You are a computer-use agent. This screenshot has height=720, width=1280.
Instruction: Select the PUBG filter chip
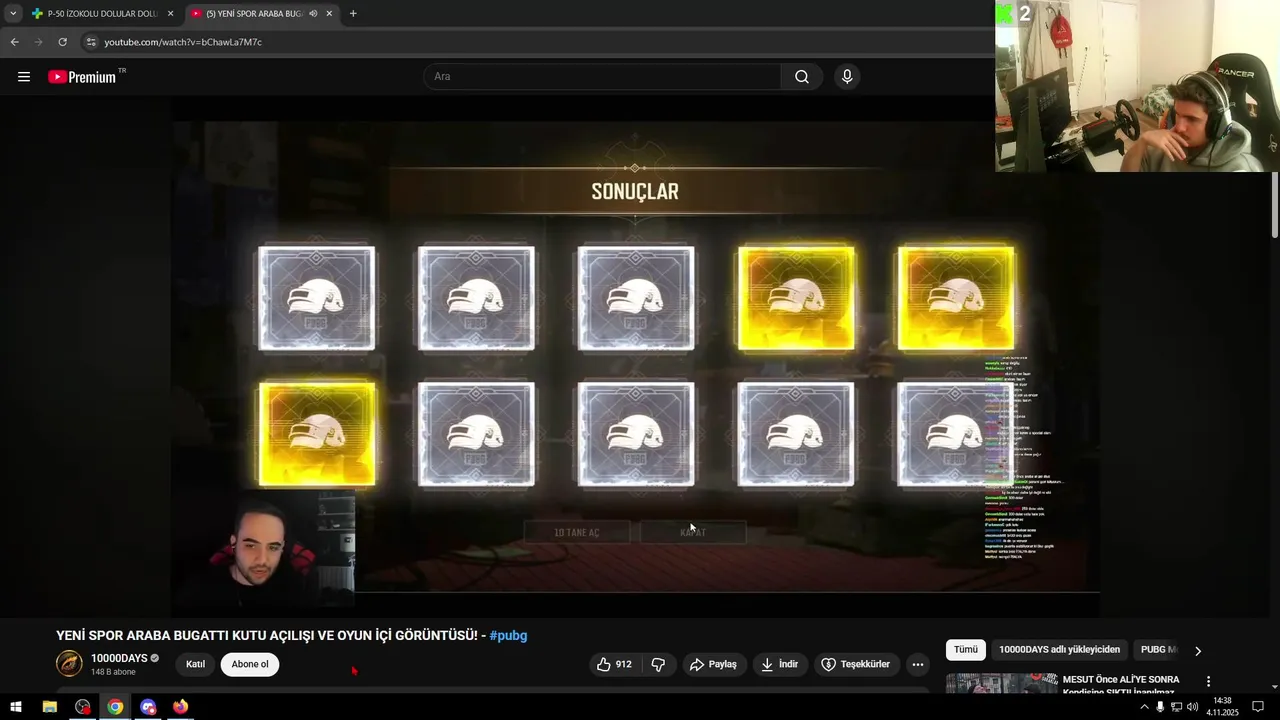coord(1158,650)
